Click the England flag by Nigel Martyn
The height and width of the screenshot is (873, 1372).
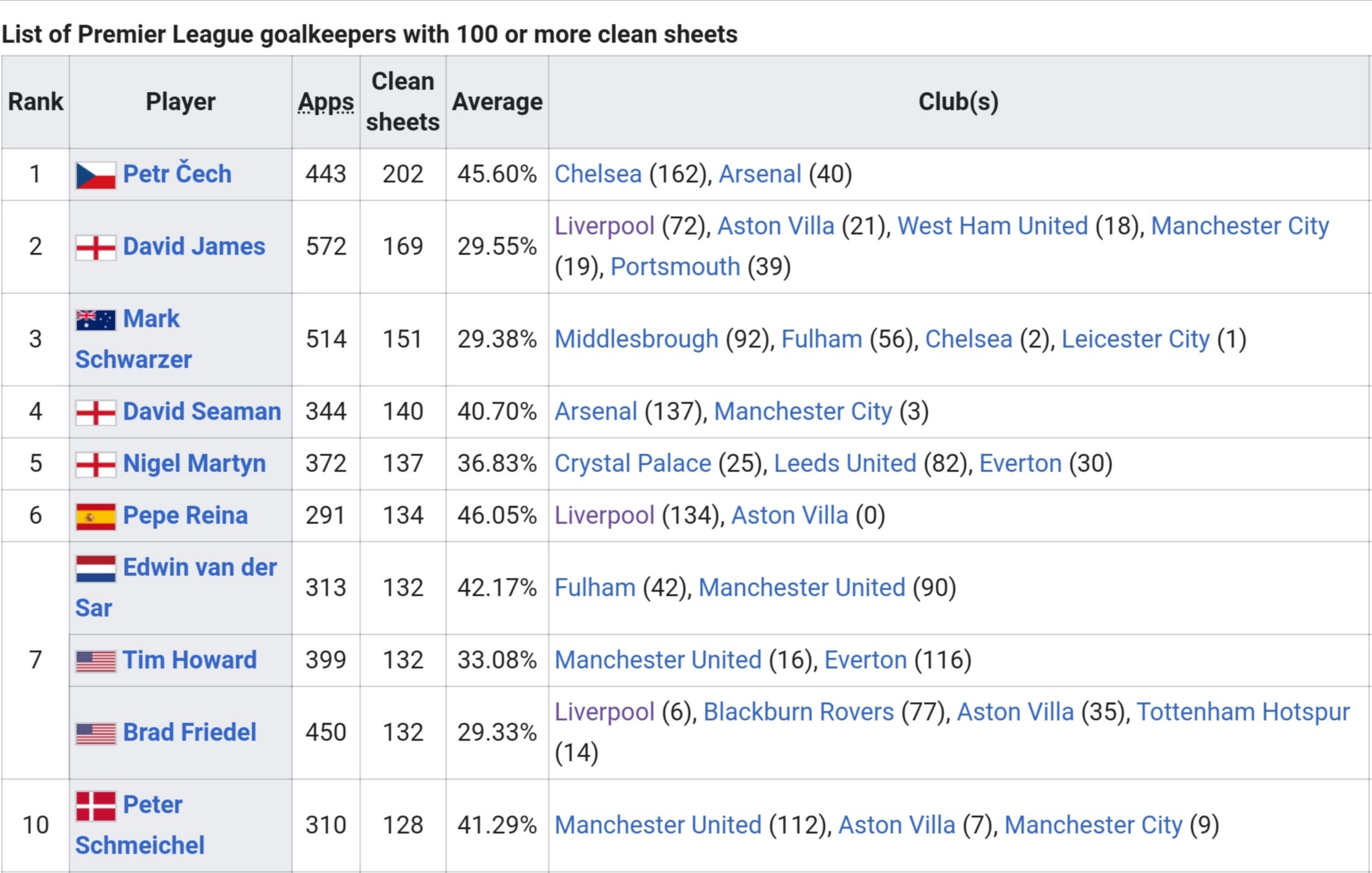95,464
